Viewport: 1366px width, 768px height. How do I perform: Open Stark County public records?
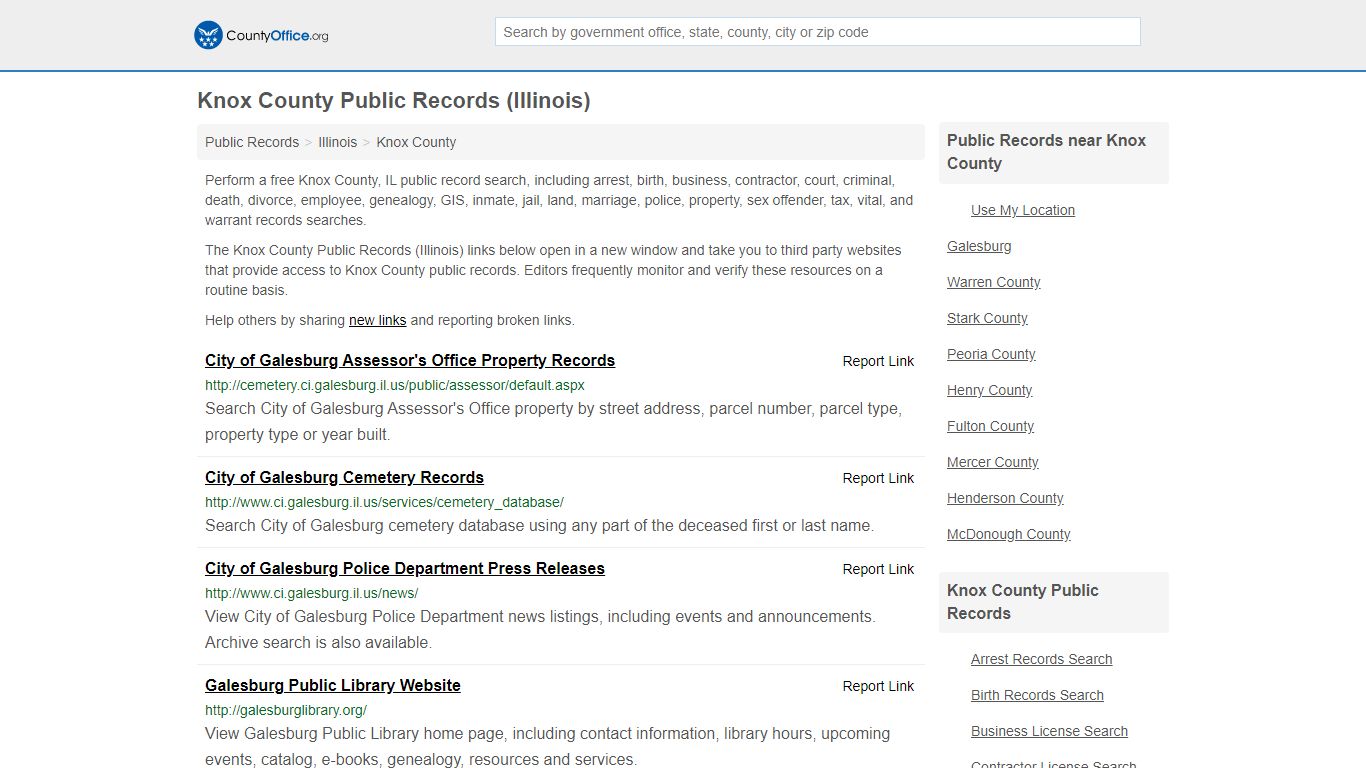tap(987, 318)
